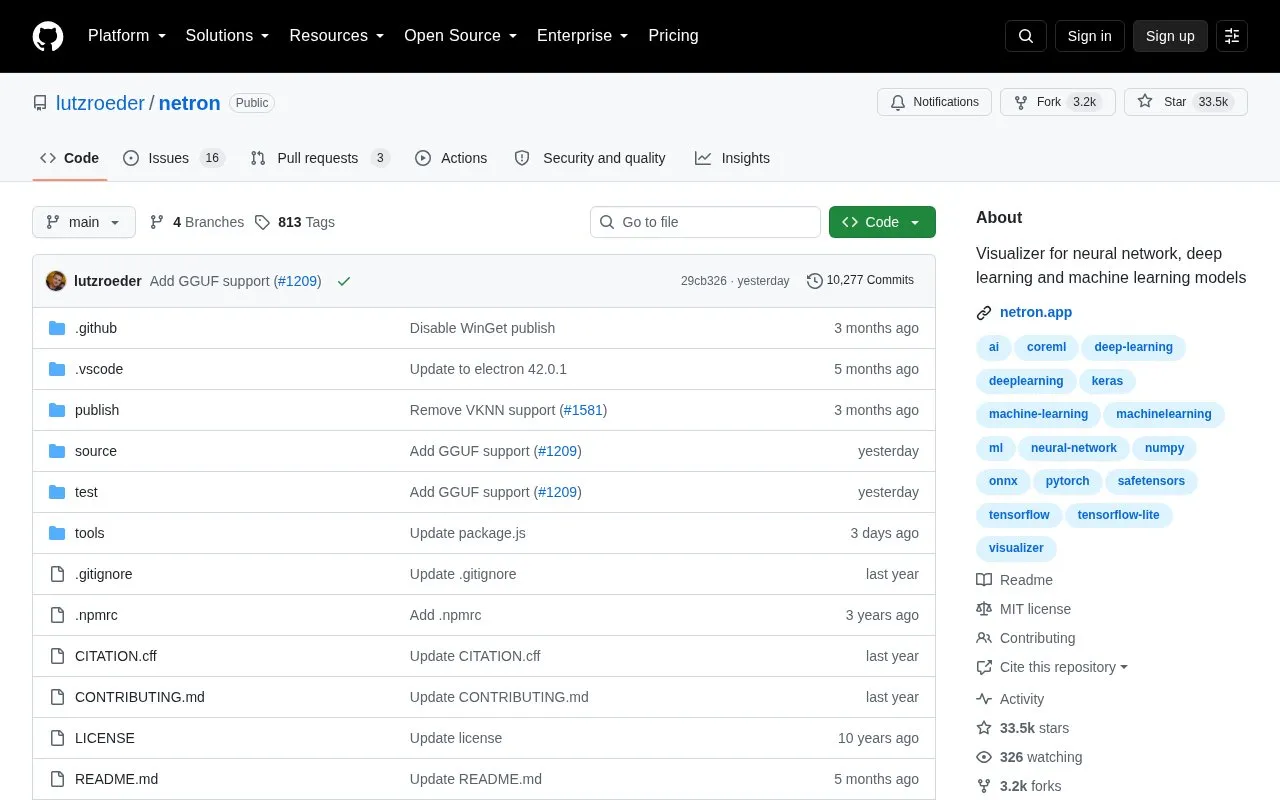Open the lutzroeder owner link
1280x800 pixels.
pyautogui.click(x=100, y=103)
